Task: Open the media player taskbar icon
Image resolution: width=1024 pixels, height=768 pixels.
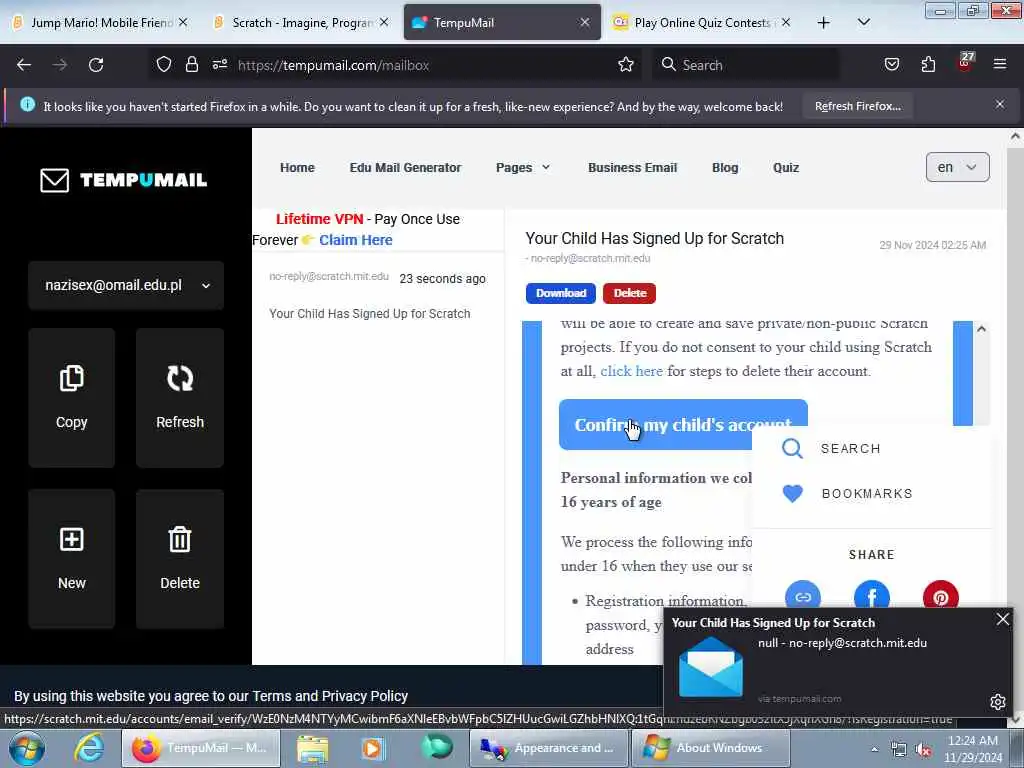Action: click(373, 748)
